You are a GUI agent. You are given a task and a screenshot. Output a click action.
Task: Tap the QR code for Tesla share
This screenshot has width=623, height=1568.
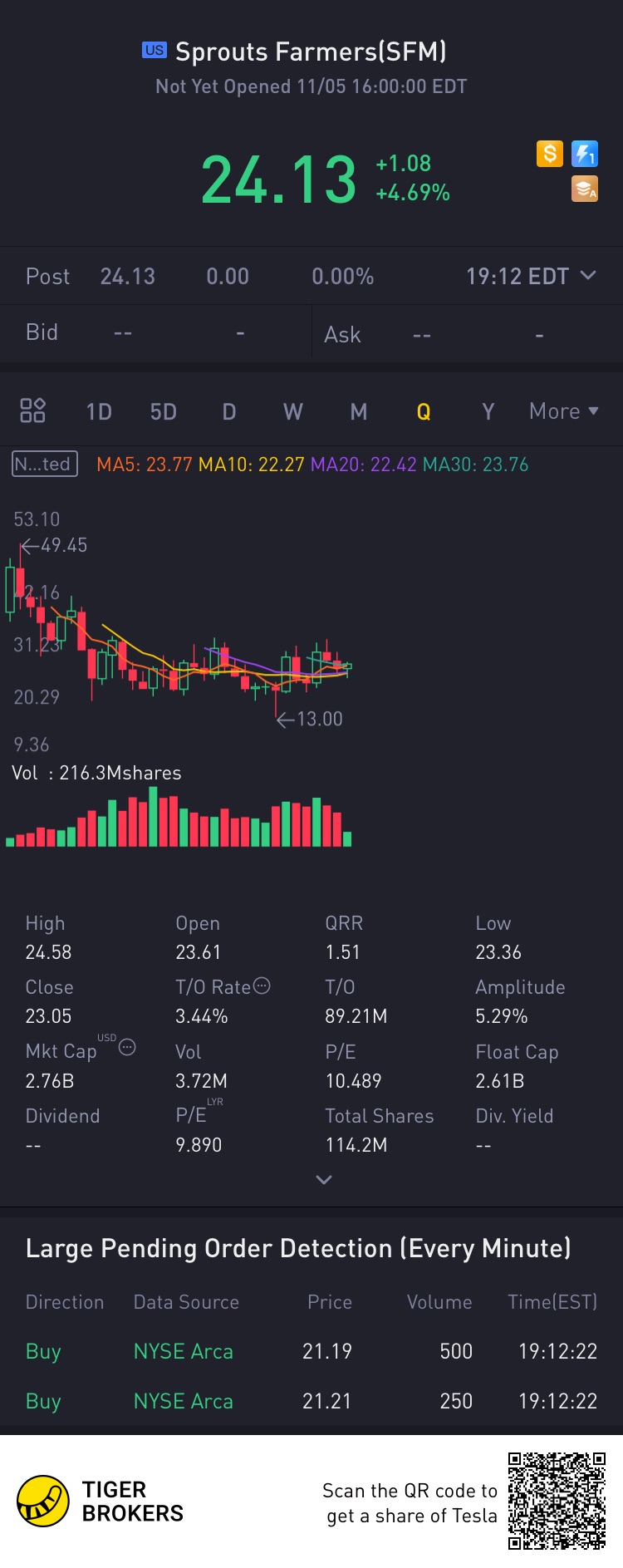pos(557,1501)
